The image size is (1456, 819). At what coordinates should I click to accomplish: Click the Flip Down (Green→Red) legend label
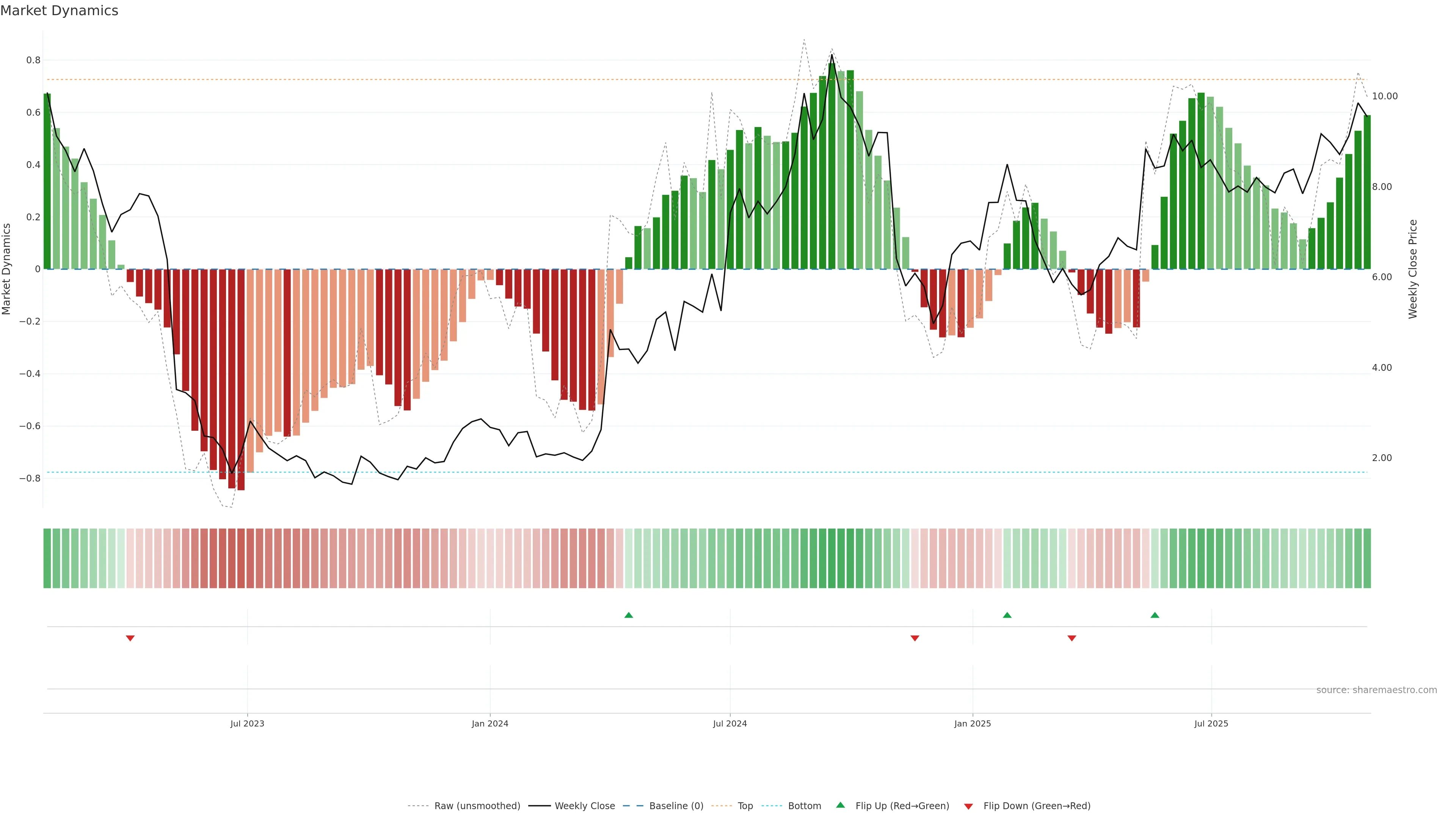click(x=1037, y=806)
